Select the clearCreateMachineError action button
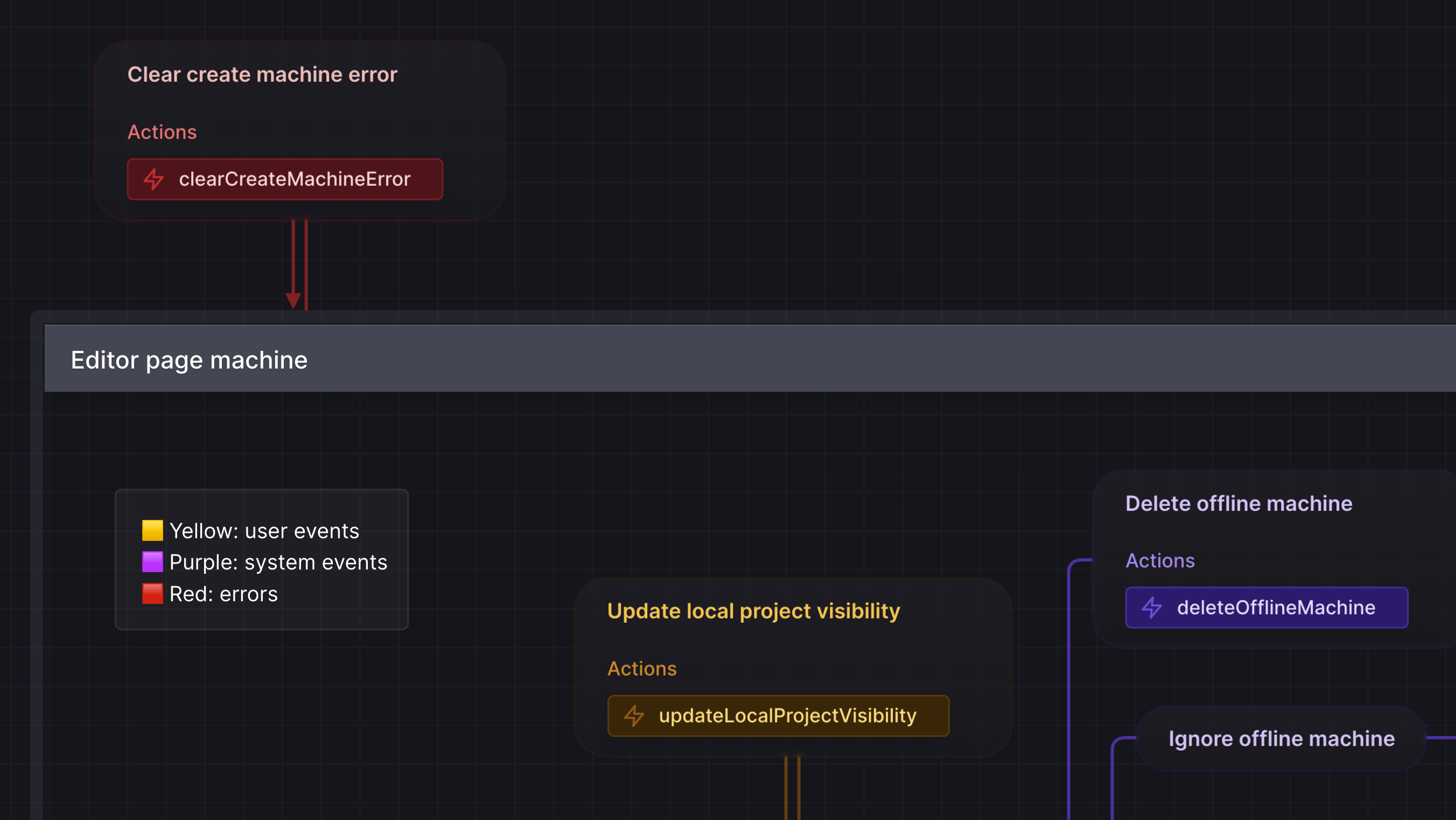This screenshot has width=1456, height=820. [x=285, y=179]
